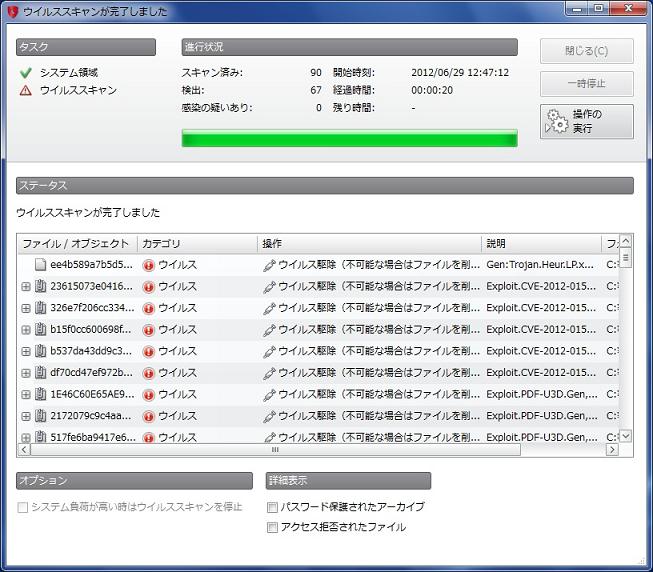Expand the 517fe6ba9417e6 archive row
Screen dimensions: 653x572
pyautogui.click(x=26, y=438)
